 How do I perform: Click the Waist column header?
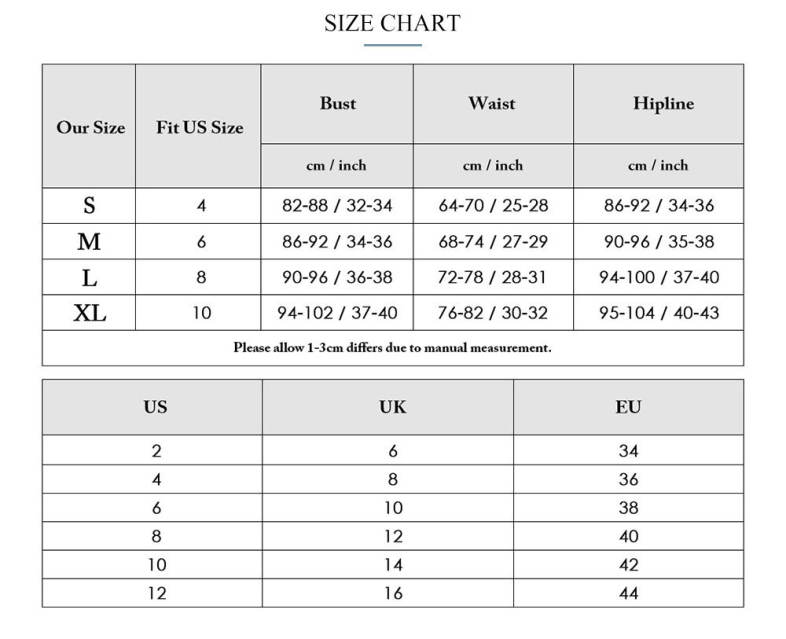492,103
